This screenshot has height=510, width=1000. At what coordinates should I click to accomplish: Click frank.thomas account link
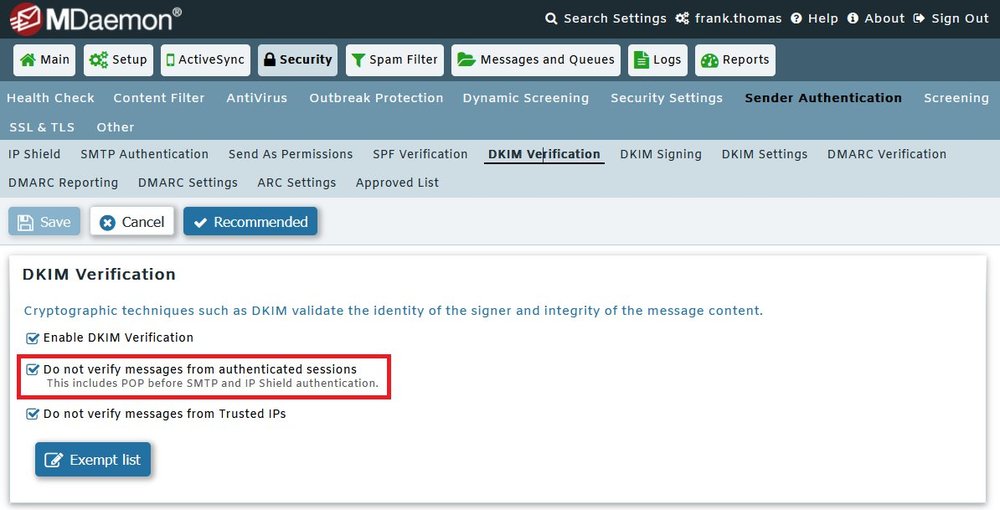coord(738,18)
